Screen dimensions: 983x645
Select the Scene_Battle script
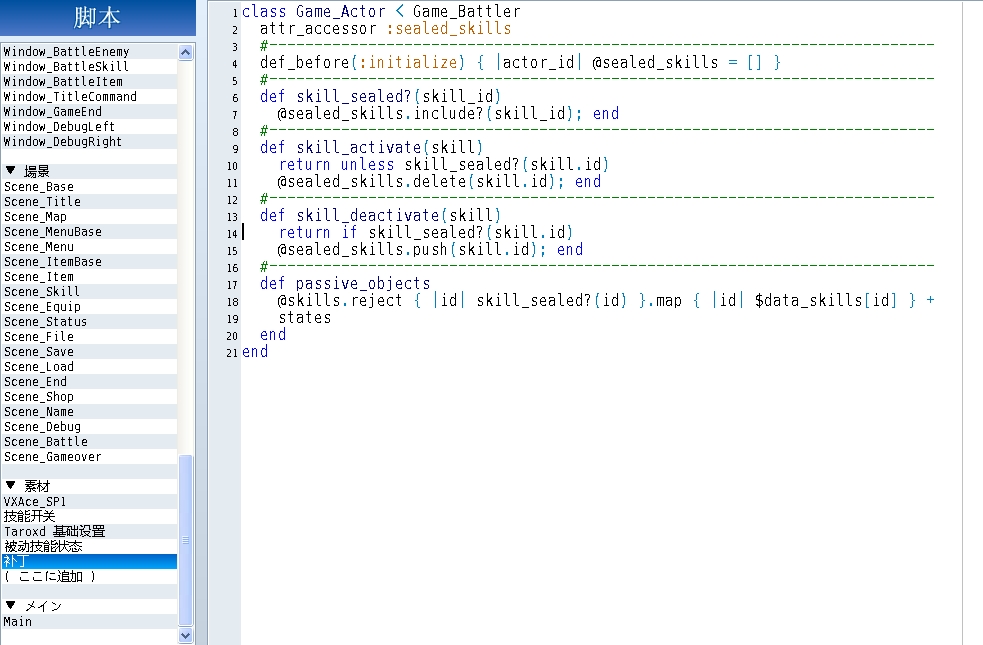click(90, 442)
